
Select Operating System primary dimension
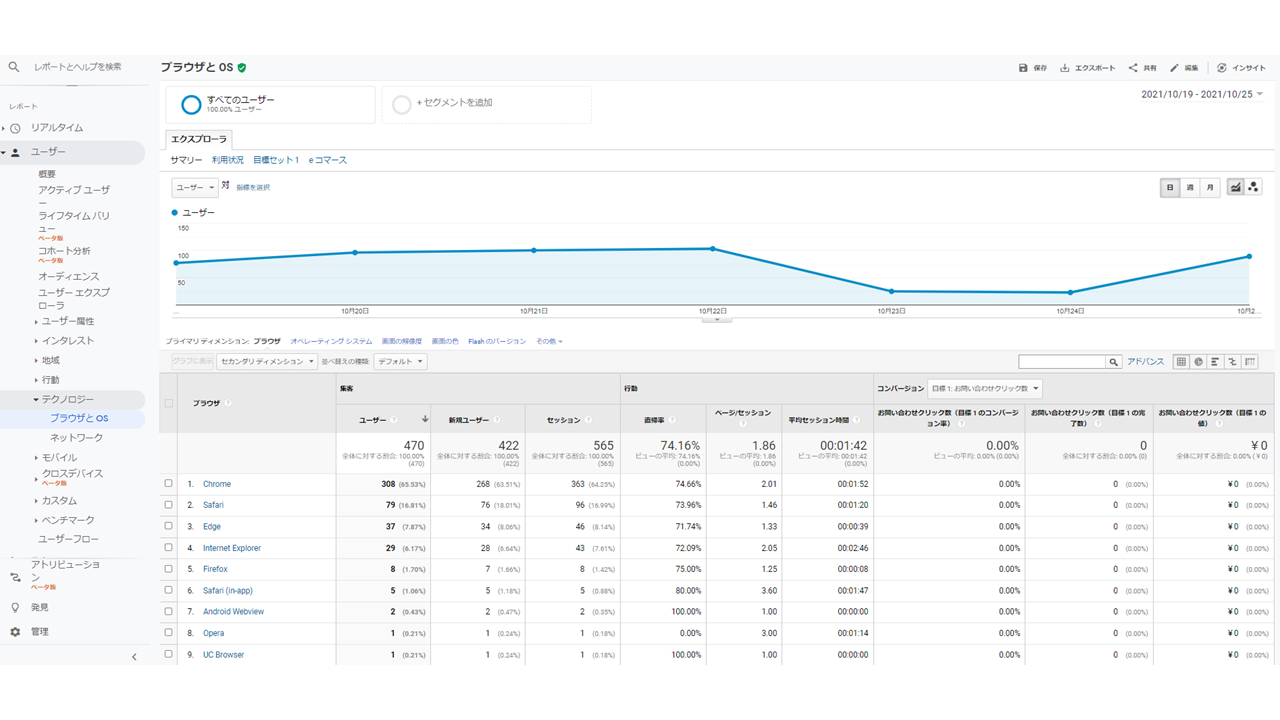[x=331, y=341]
